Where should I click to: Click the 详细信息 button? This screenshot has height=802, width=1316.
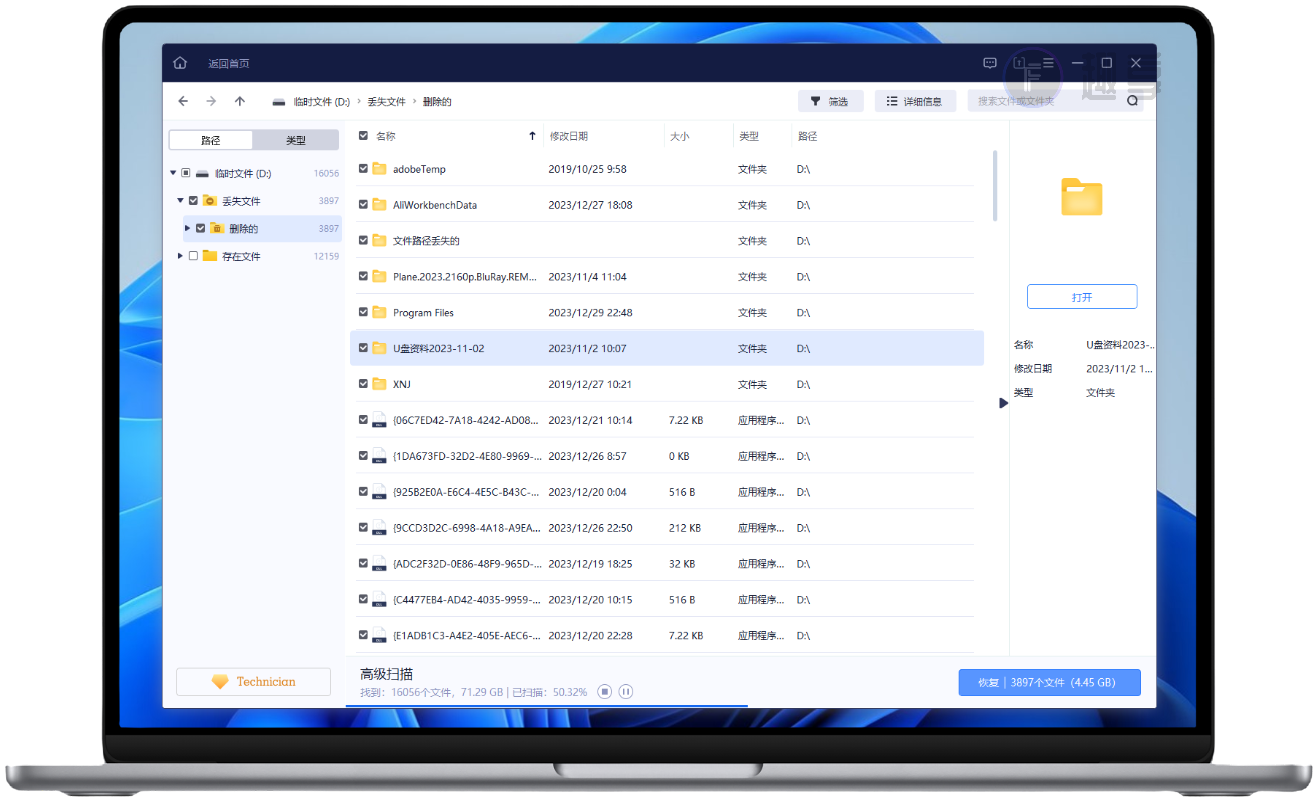coord(915,101)
